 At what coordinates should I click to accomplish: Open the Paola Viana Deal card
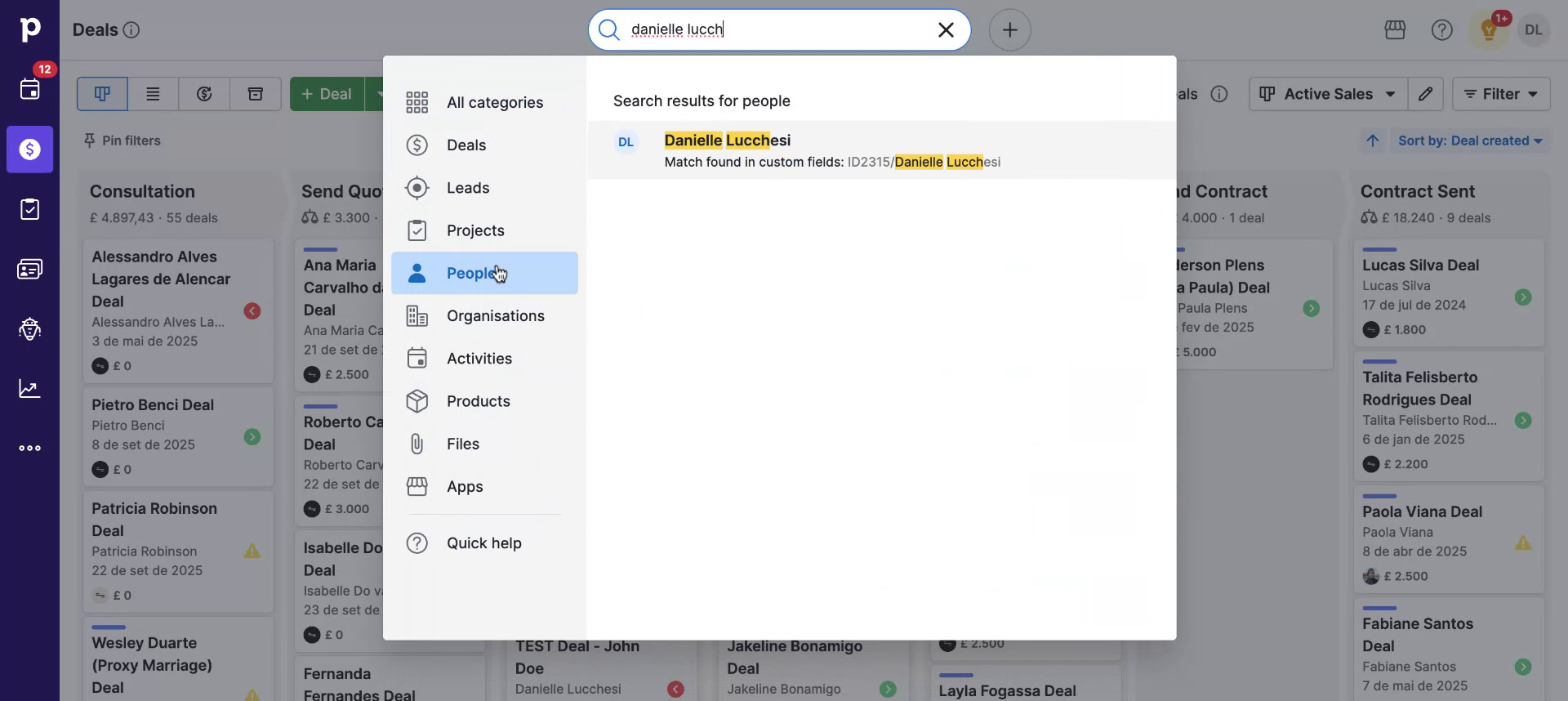click(1449, 539)
